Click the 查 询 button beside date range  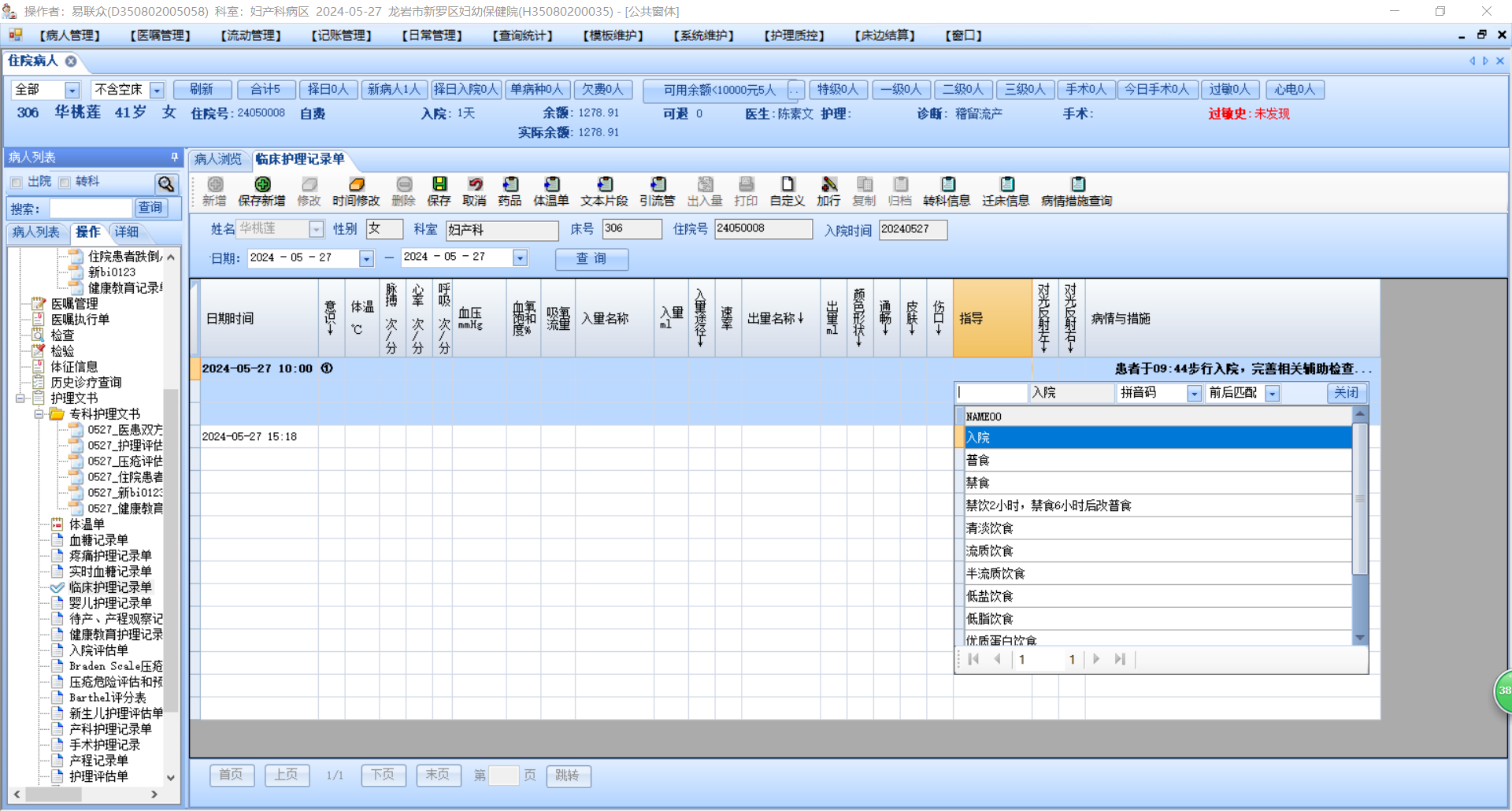(x=591, y=258)
